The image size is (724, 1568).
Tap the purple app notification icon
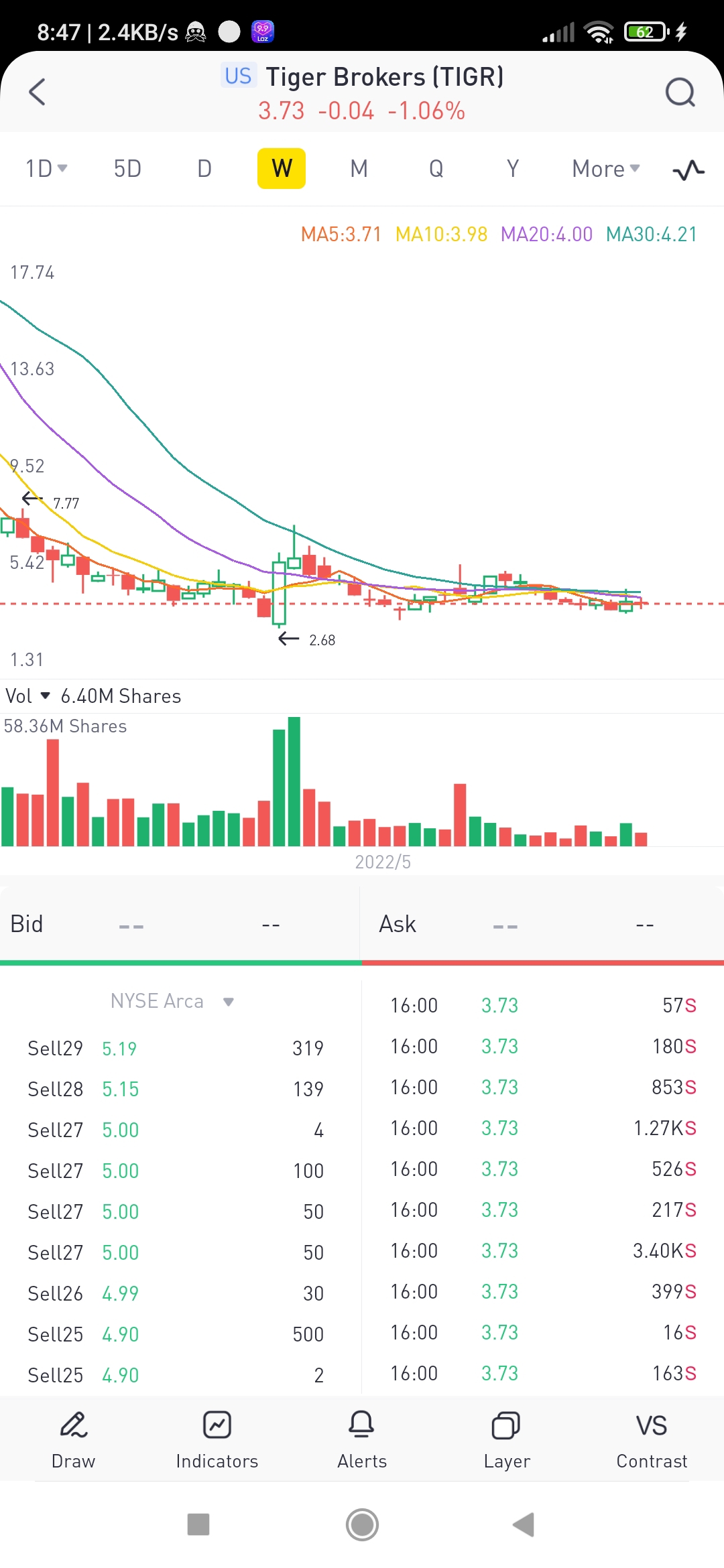(263, 31)
